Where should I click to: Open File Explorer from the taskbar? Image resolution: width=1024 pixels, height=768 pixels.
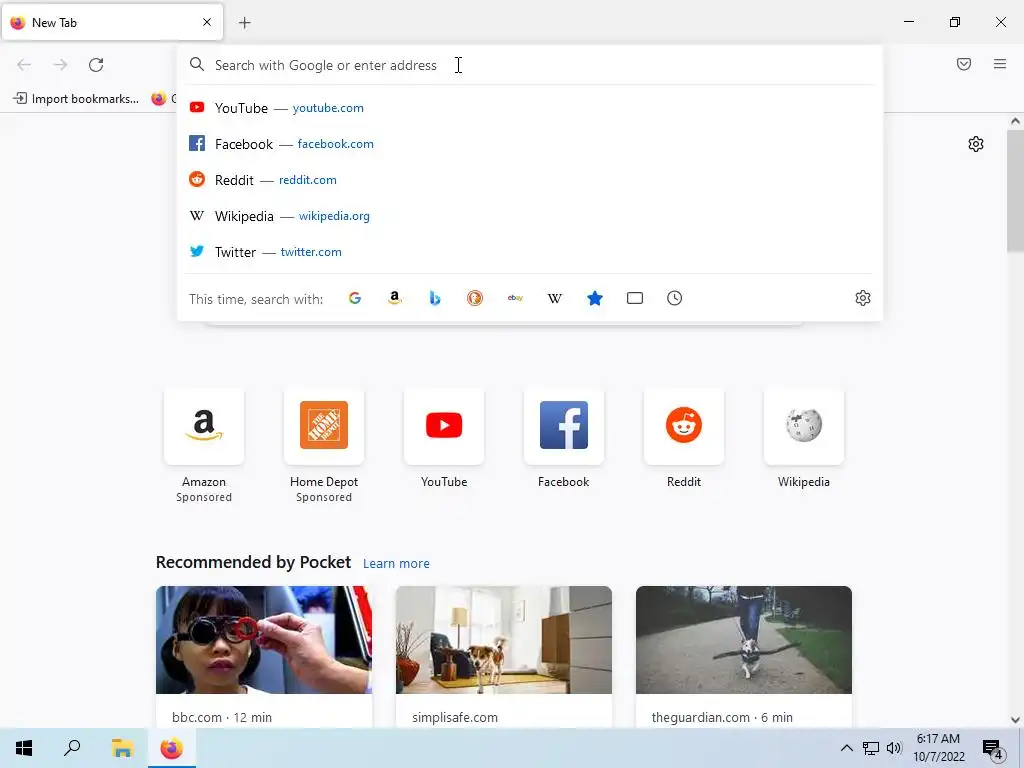tap(121, 748)
